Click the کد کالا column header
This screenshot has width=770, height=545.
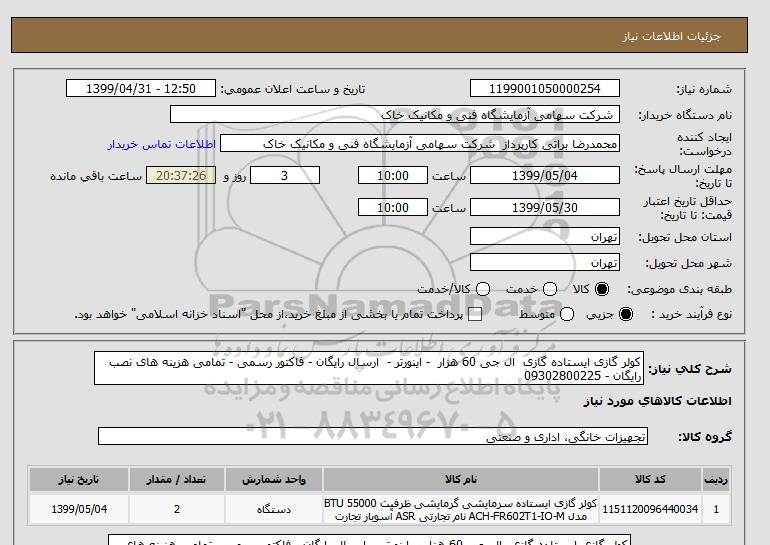[650, 480]
